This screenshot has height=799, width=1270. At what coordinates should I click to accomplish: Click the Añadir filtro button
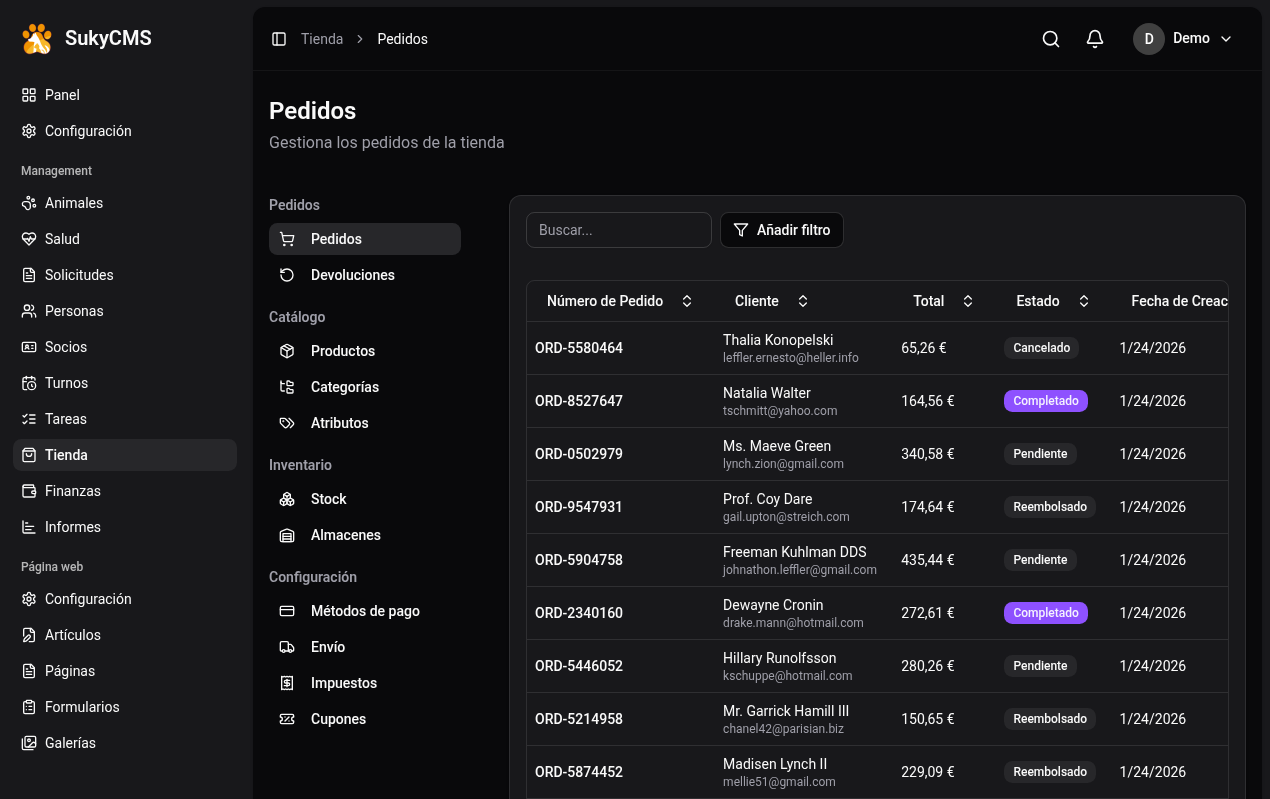782,230
